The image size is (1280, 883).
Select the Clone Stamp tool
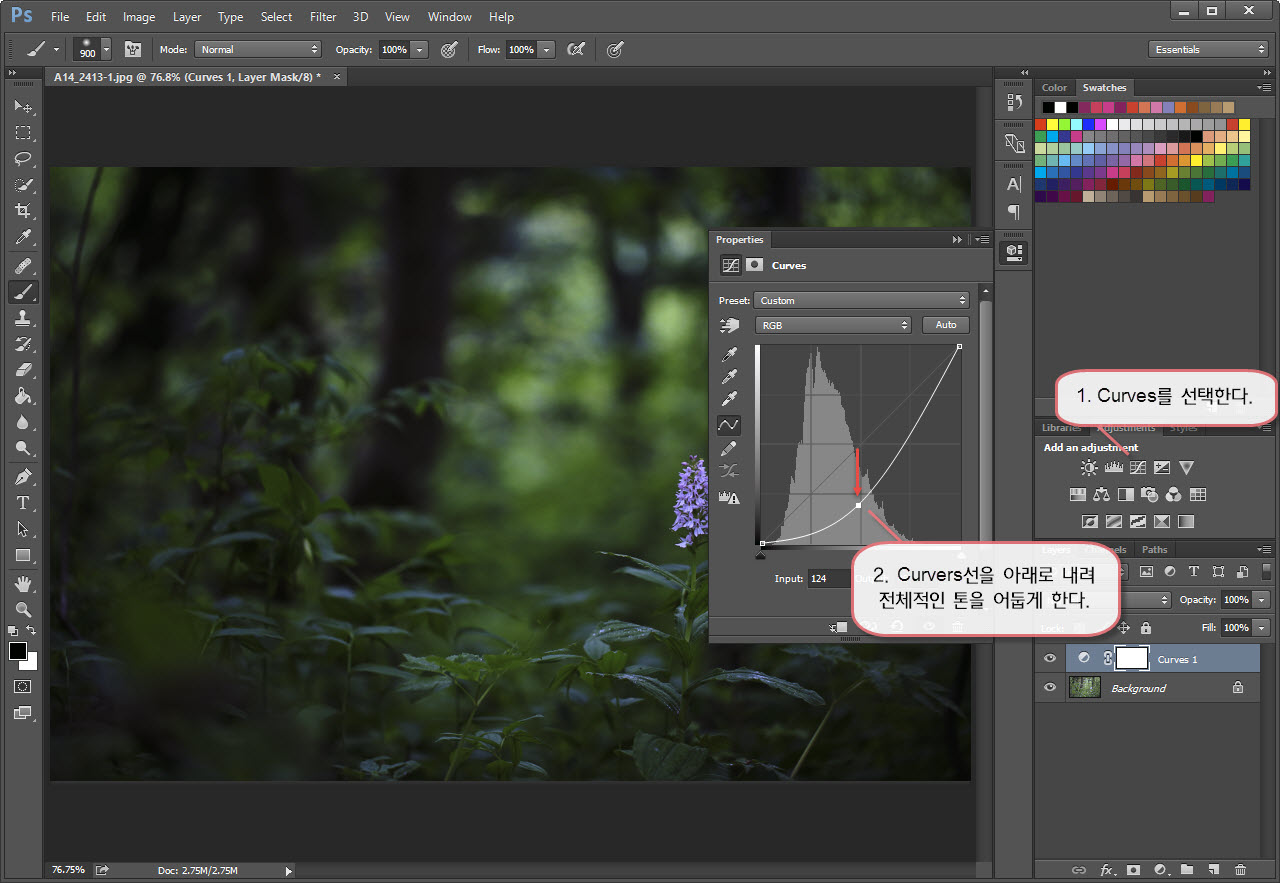point(23,318)
